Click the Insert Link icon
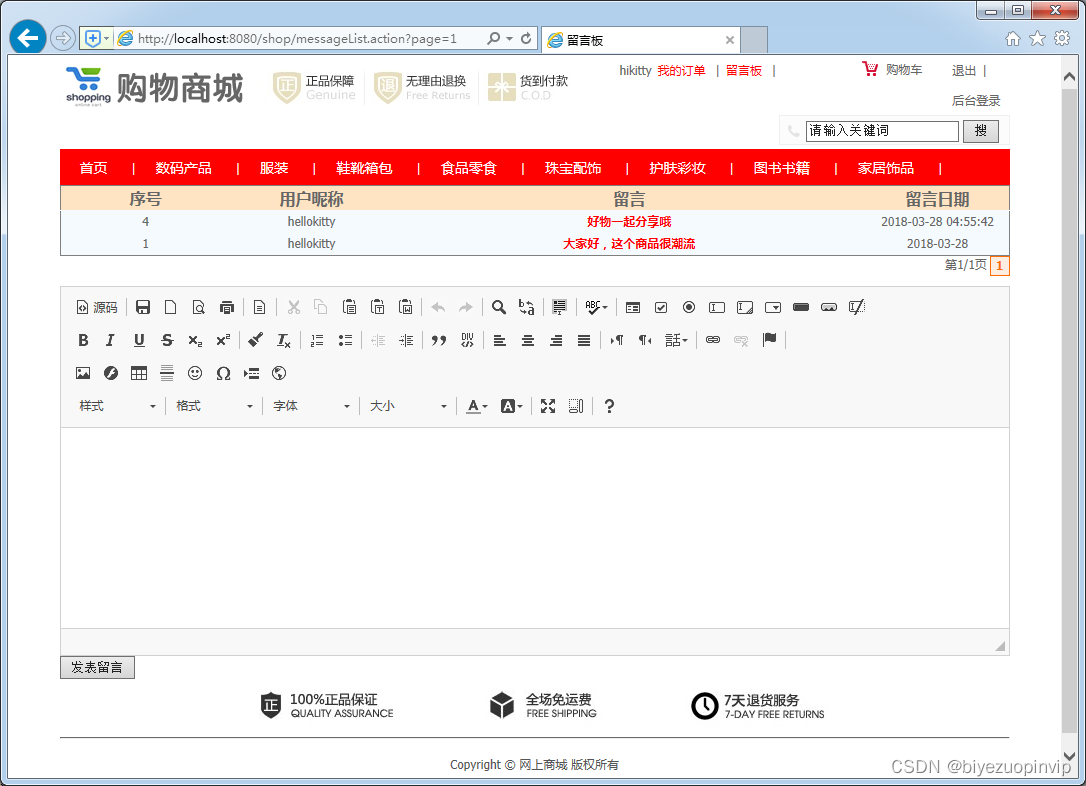1086x786 pixels. [713, 340]
